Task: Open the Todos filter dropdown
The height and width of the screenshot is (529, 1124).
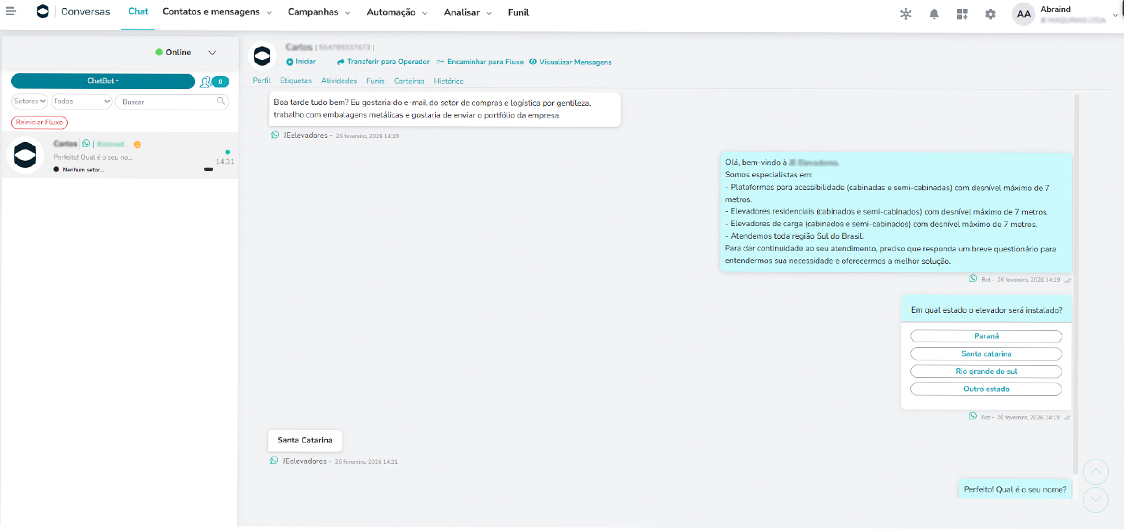Action: pos(81,101)
